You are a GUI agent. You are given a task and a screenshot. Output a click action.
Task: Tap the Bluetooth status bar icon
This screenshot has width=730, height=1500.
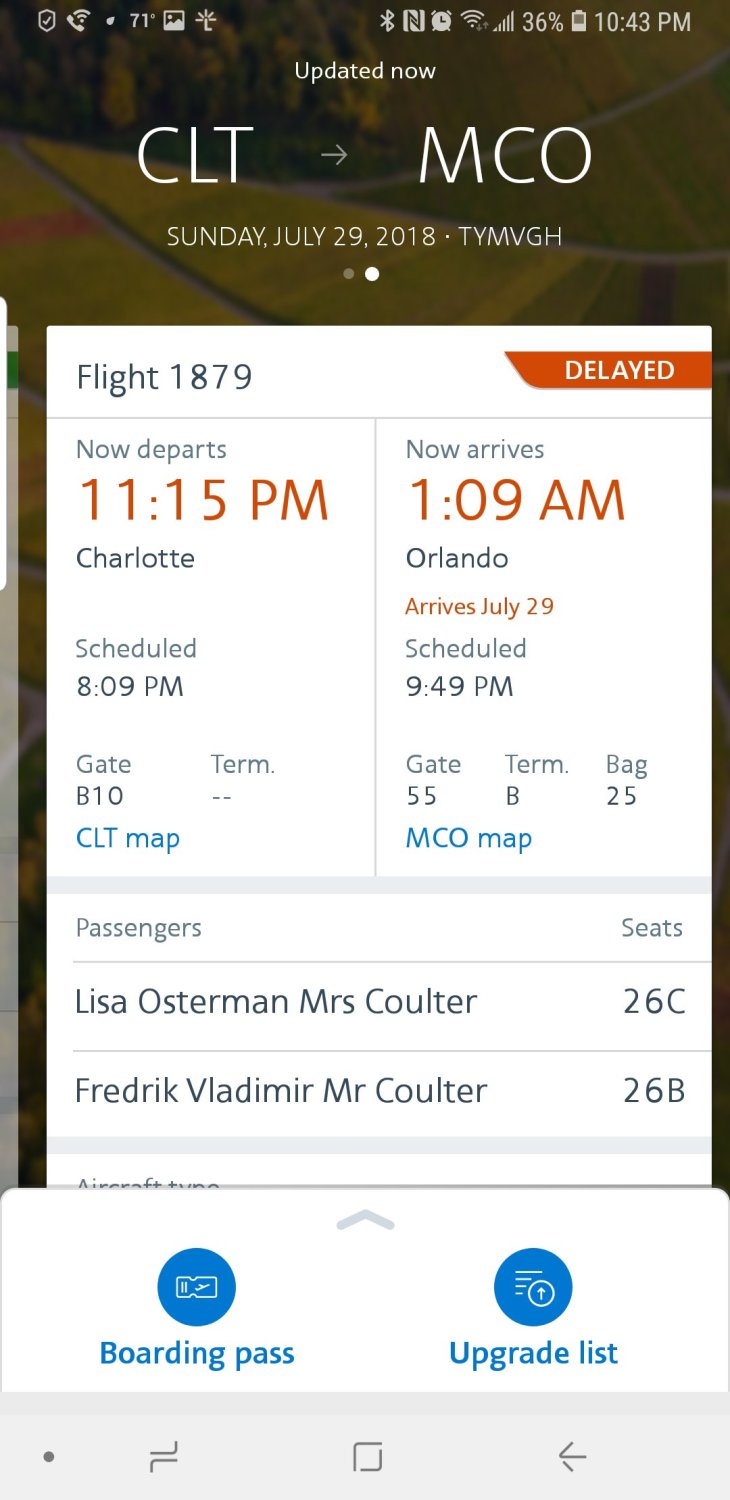387,21
